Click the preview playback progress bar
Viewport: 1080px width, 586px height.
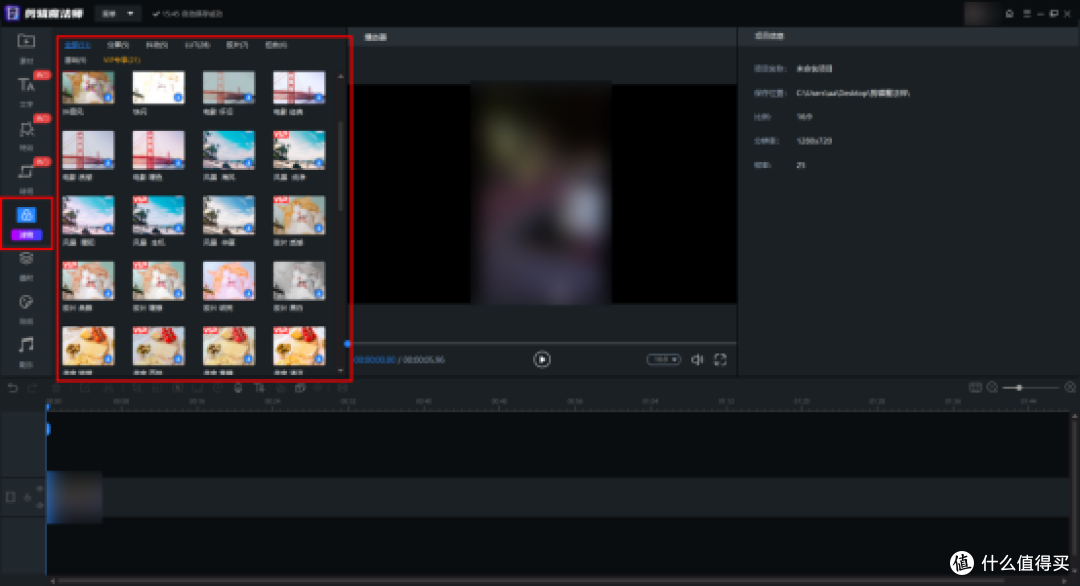542,342
